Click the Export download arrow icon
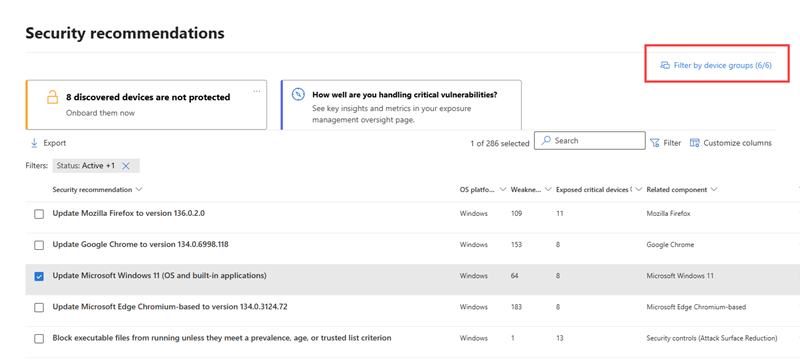Image resolution: width=800 pixels, height=362 pixels. (x=34, y=143)
